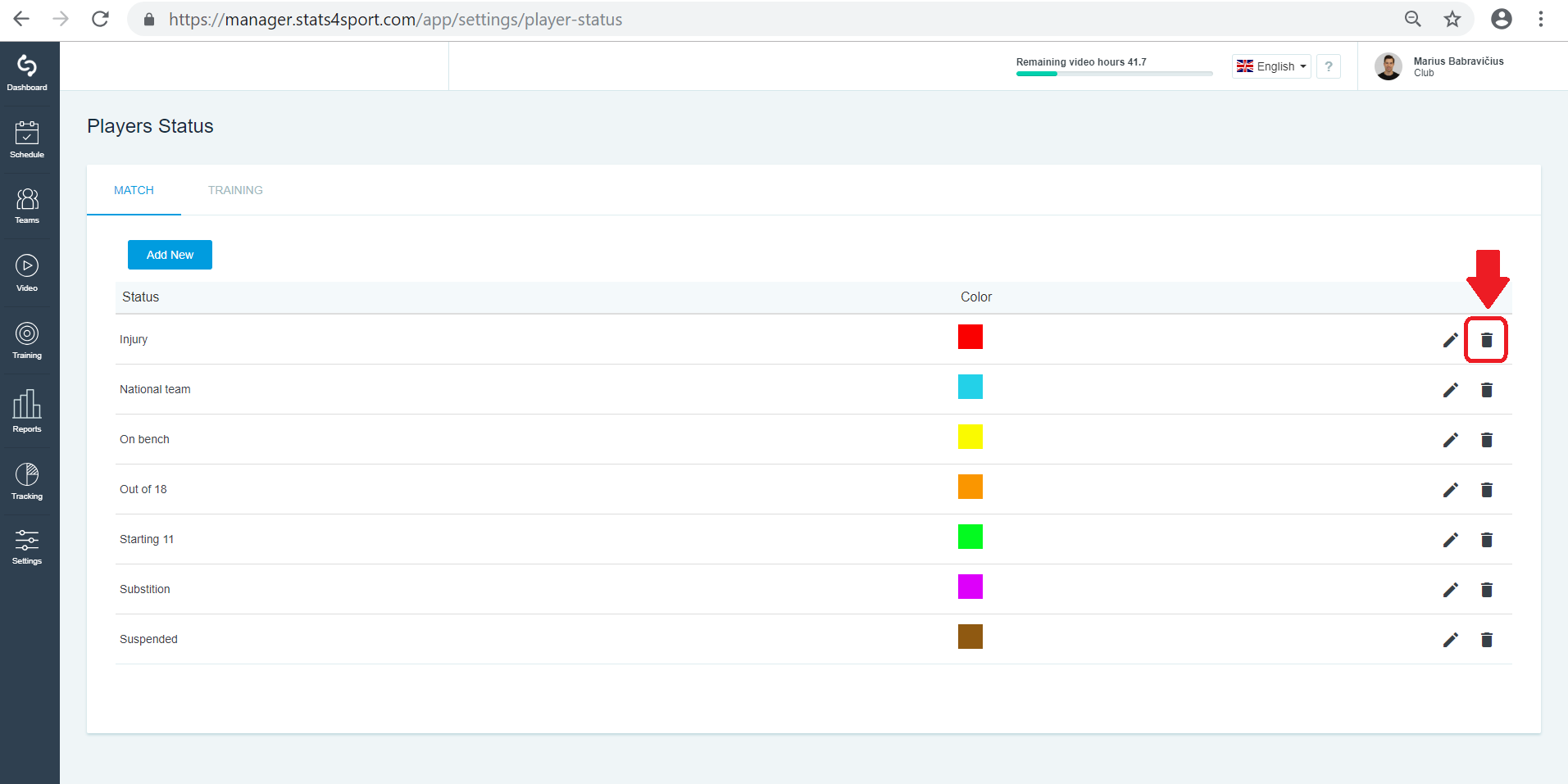Screen dimensions: 1568x784
Task: Open the Marius Babravičius profile menu
Action: pyautogui.click(x=1440, y=66)
